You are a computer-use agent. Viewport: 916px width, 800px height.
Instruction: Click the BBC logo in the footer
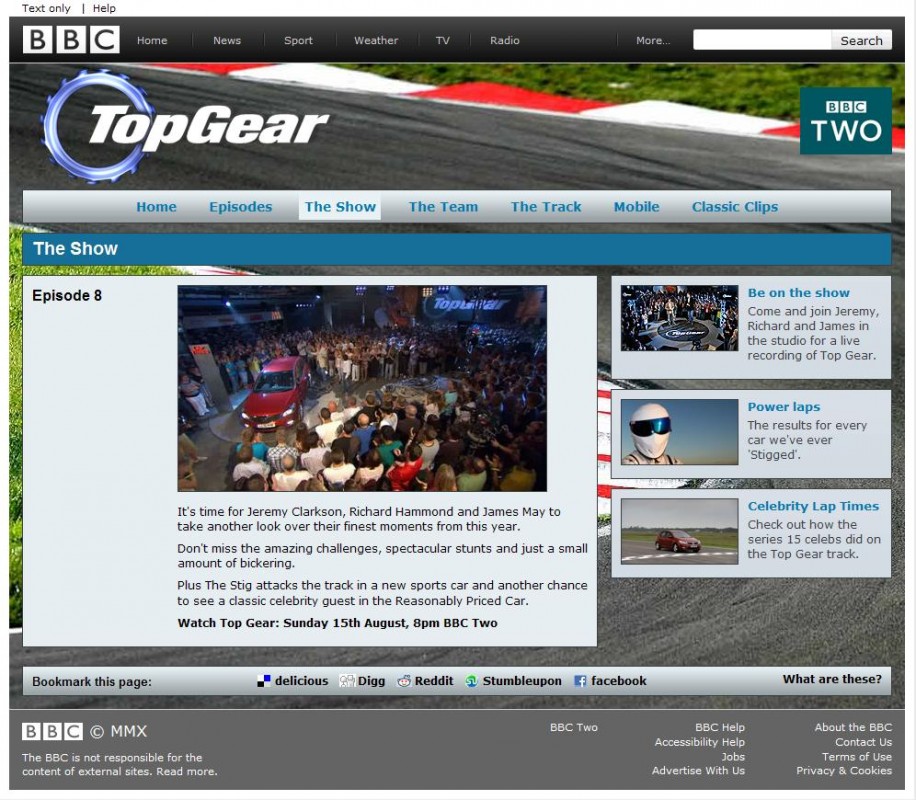pos(53,731)
